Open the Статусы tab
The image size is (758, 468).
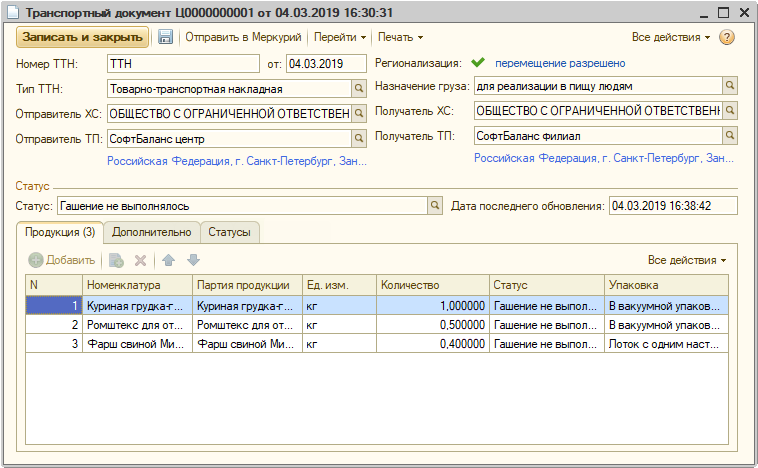coord(230,232)
